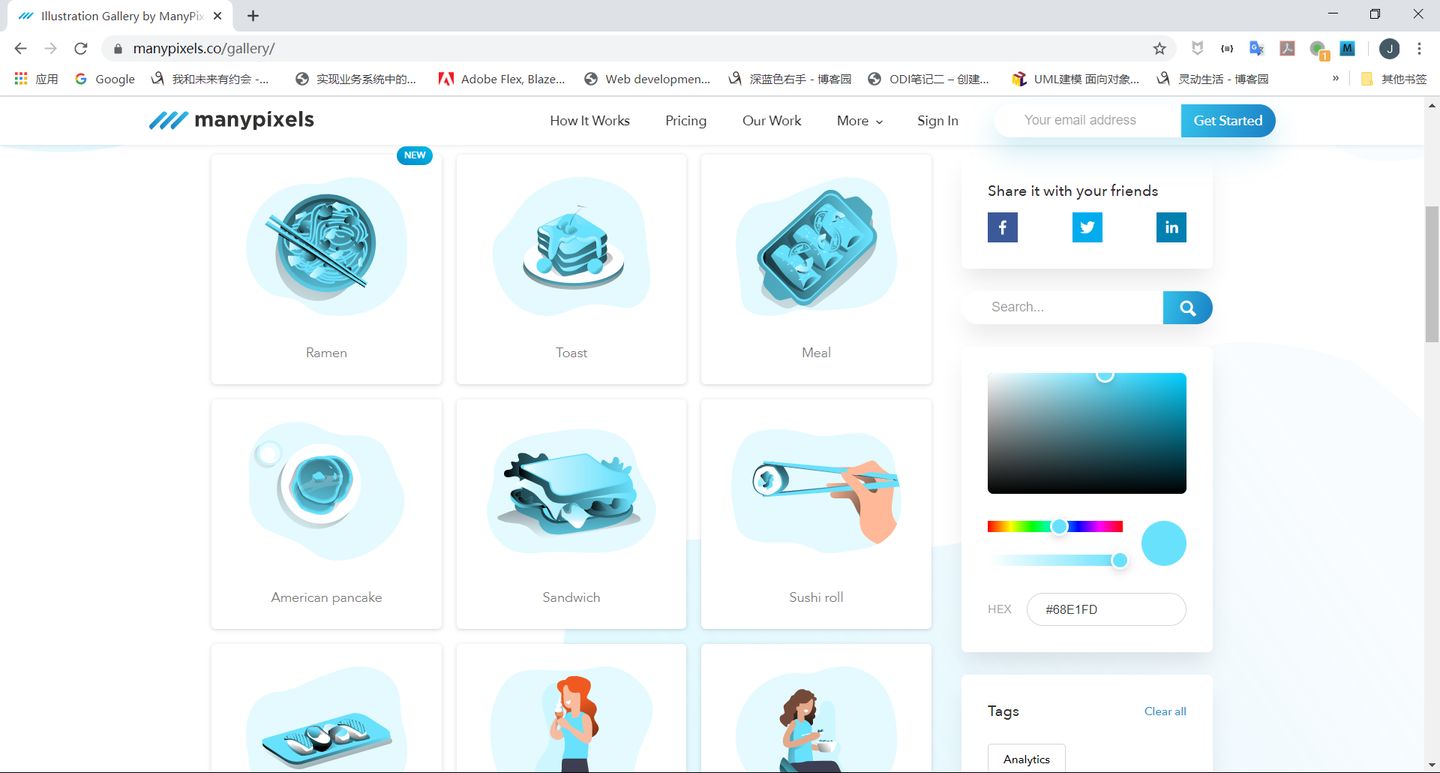Click the shield extension icon

coord(1197,48)
